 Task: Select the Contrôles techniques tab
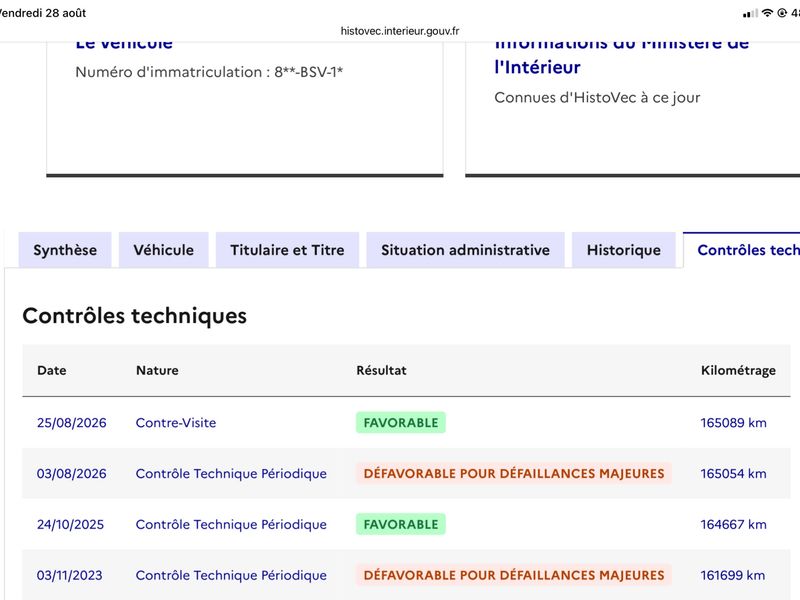coord(742,250)
